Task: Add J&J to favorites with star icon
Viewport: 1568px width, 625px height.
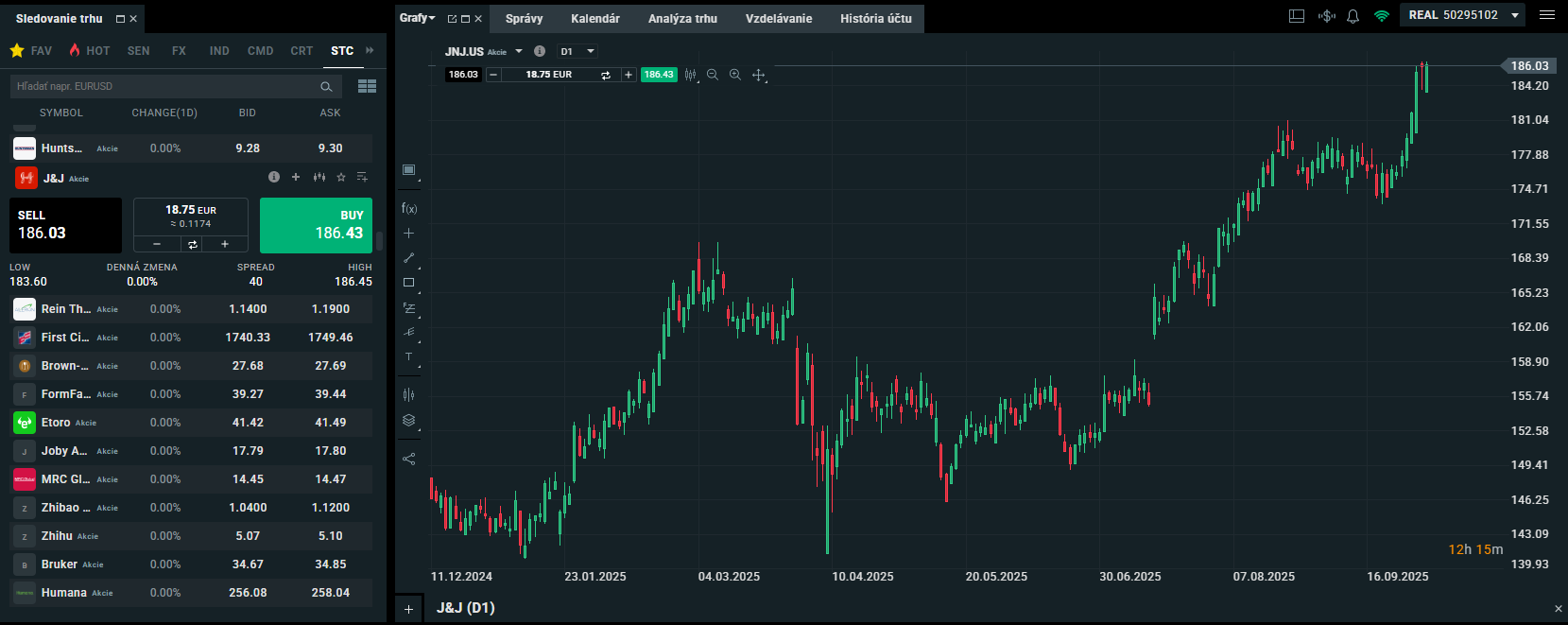Action: [x=341, y=178]
